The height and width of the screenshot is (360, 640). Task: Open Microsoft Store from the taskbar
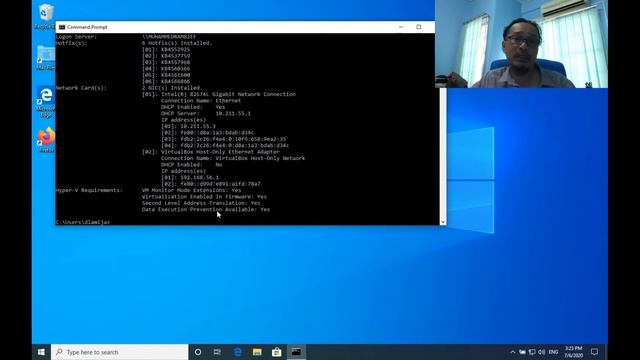coord(277,352)
